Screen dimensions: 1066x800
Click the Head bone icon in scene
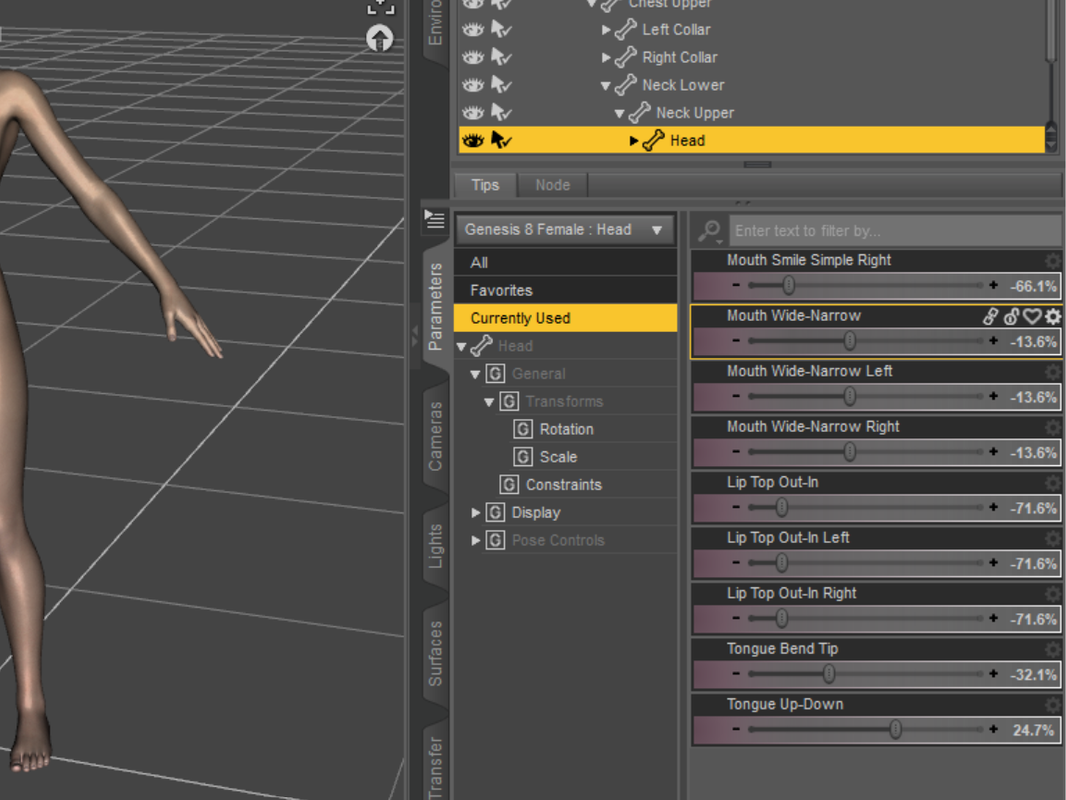pyautogui.click(x=653, y=141)
